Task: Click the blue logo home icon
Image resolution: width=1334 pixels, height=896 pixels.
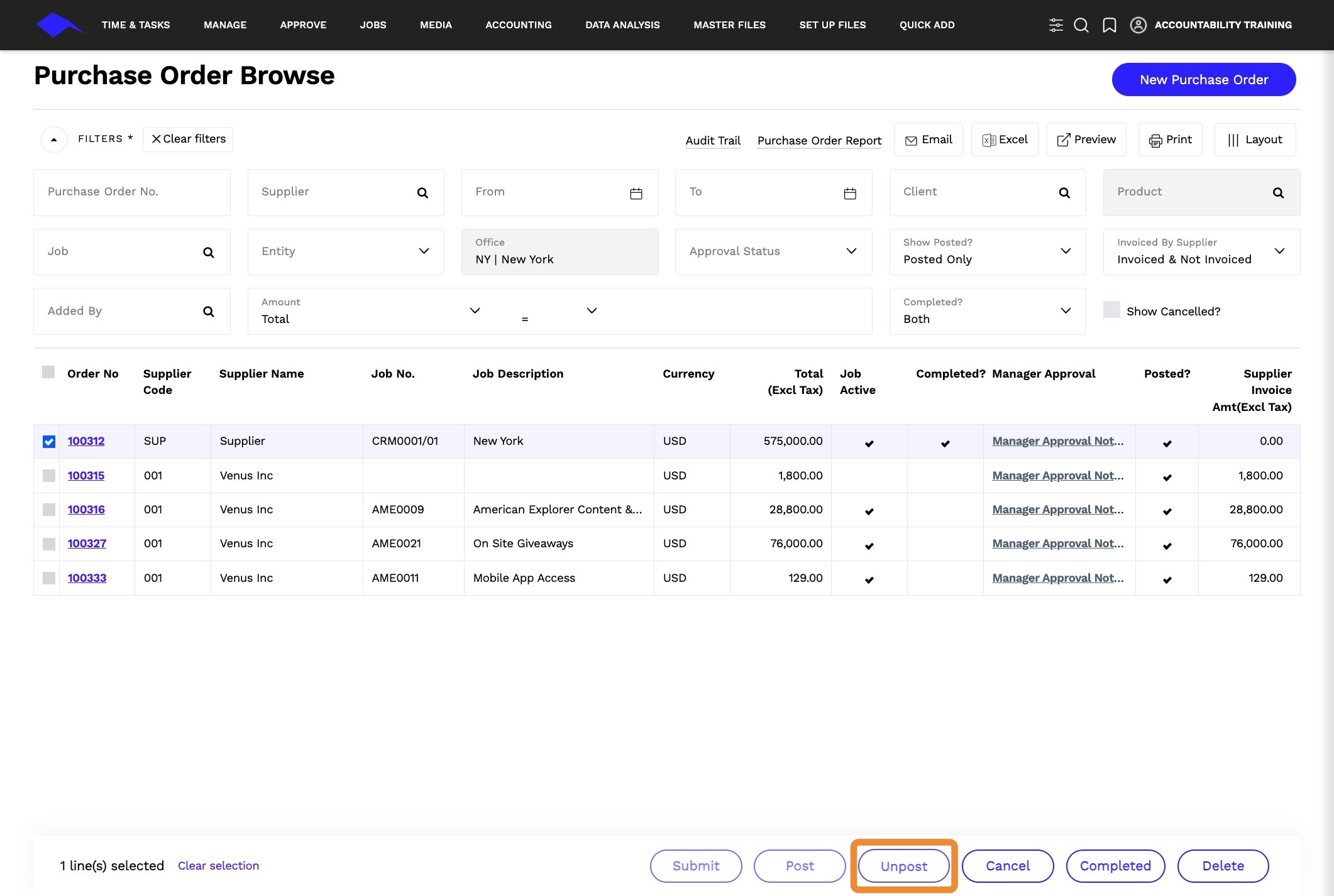Action: (59, 25)
